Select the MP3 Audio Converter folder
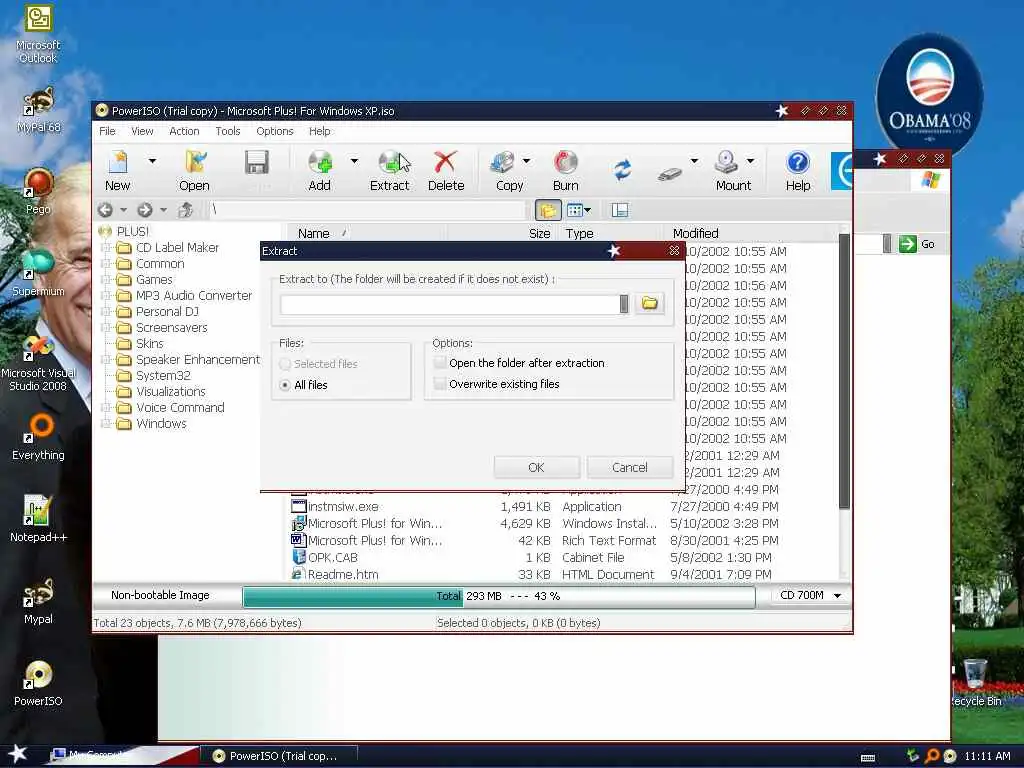The height and width of the screenshot is (768, 1024). click(193, 296)
